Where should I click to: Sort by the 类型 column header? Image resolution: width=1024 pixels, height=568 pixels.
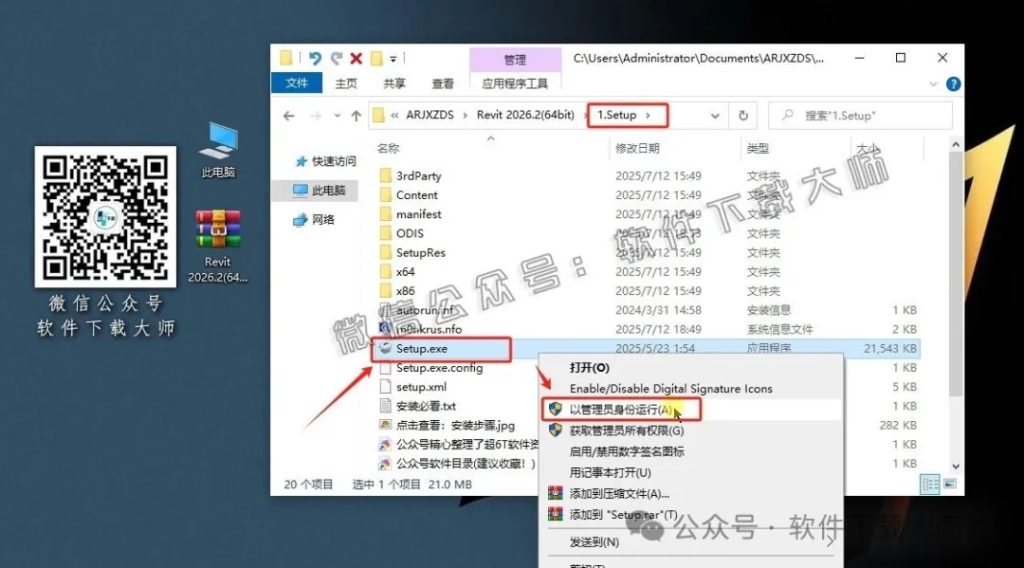tap(758, 148)
